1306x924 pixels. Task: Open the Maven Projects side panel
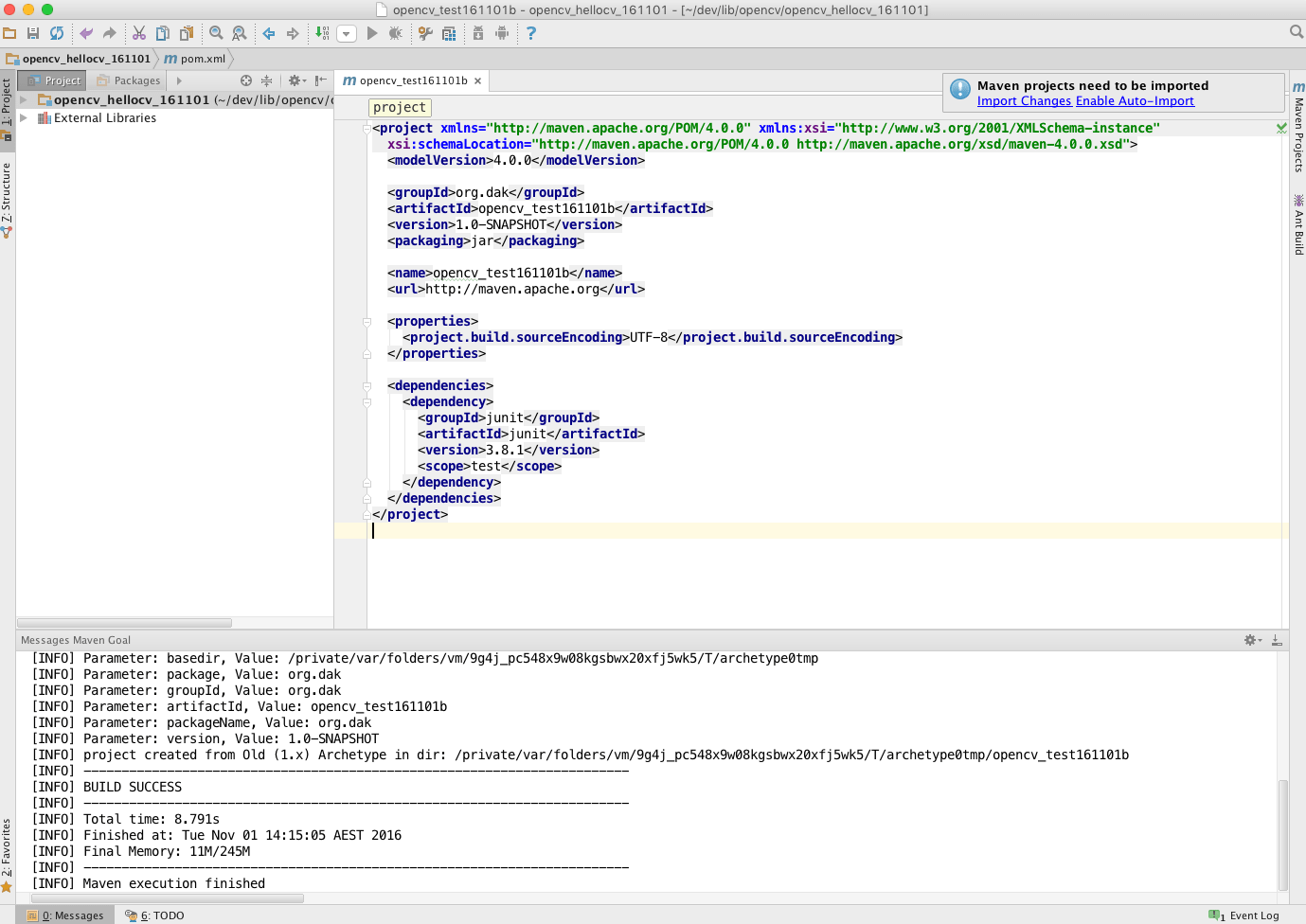point(1298,127)
